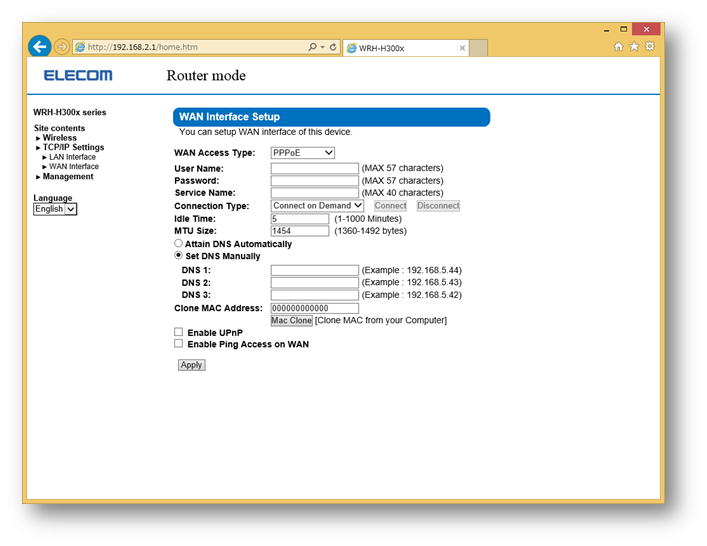Open browser tools gear icon

650,46
